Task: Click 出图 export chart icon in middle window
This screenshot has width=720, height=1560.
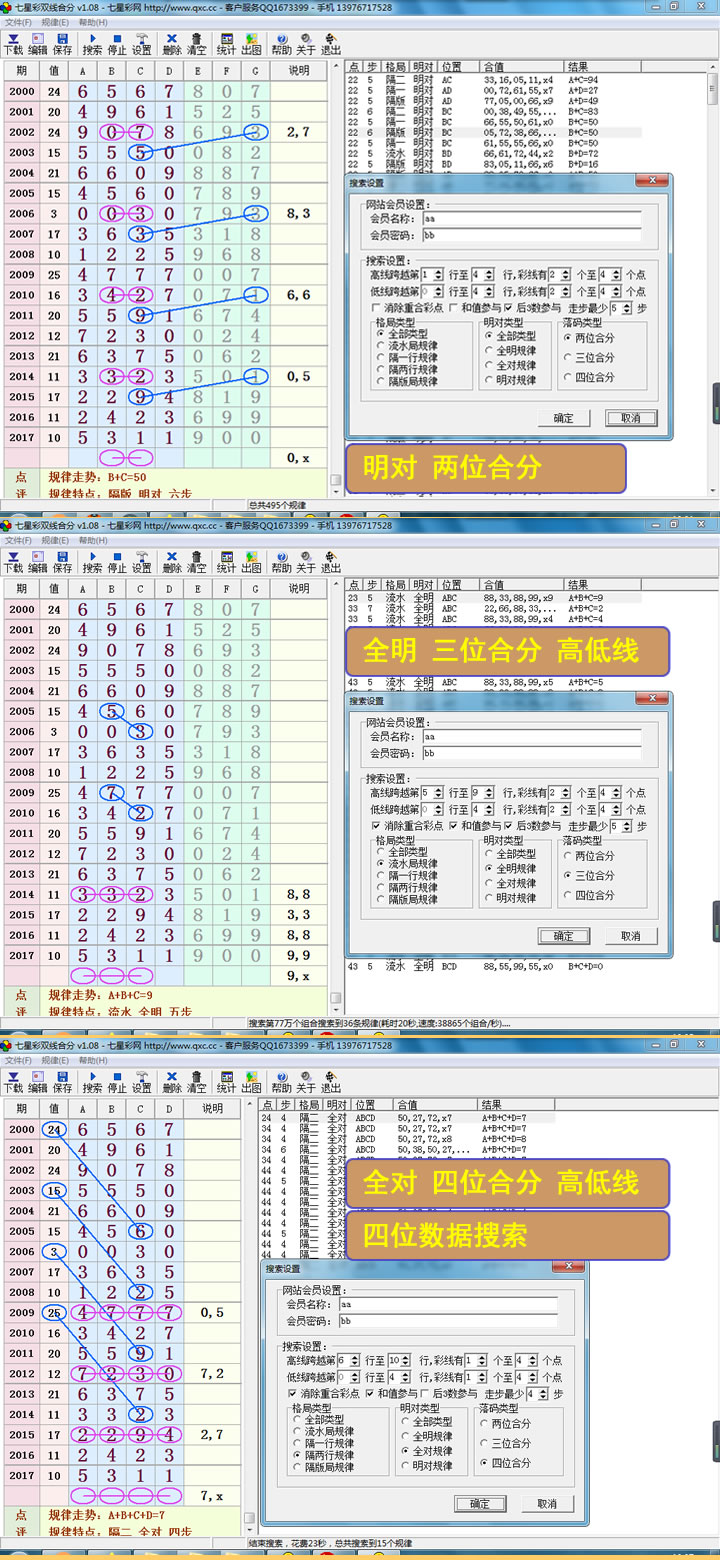Action: point(252,561)
